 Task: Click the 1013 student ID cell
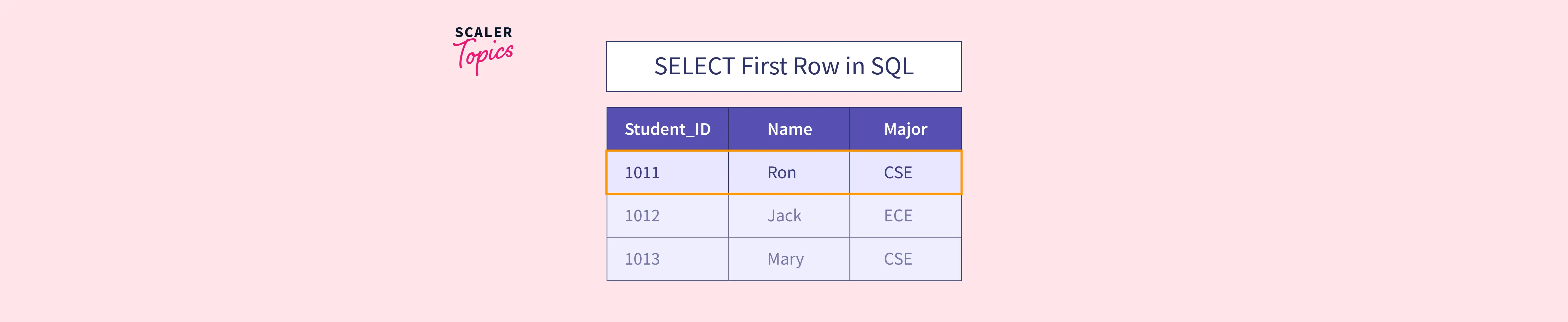click(x=667, y=259)
